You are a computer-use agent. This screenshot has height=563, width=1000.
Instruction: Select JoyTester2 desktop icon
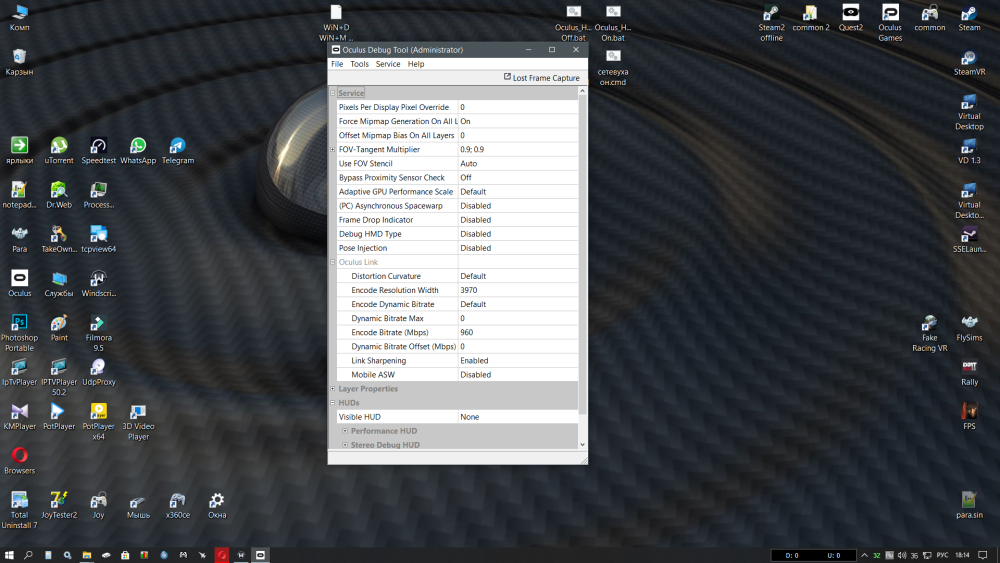click(x=59, y=505)
